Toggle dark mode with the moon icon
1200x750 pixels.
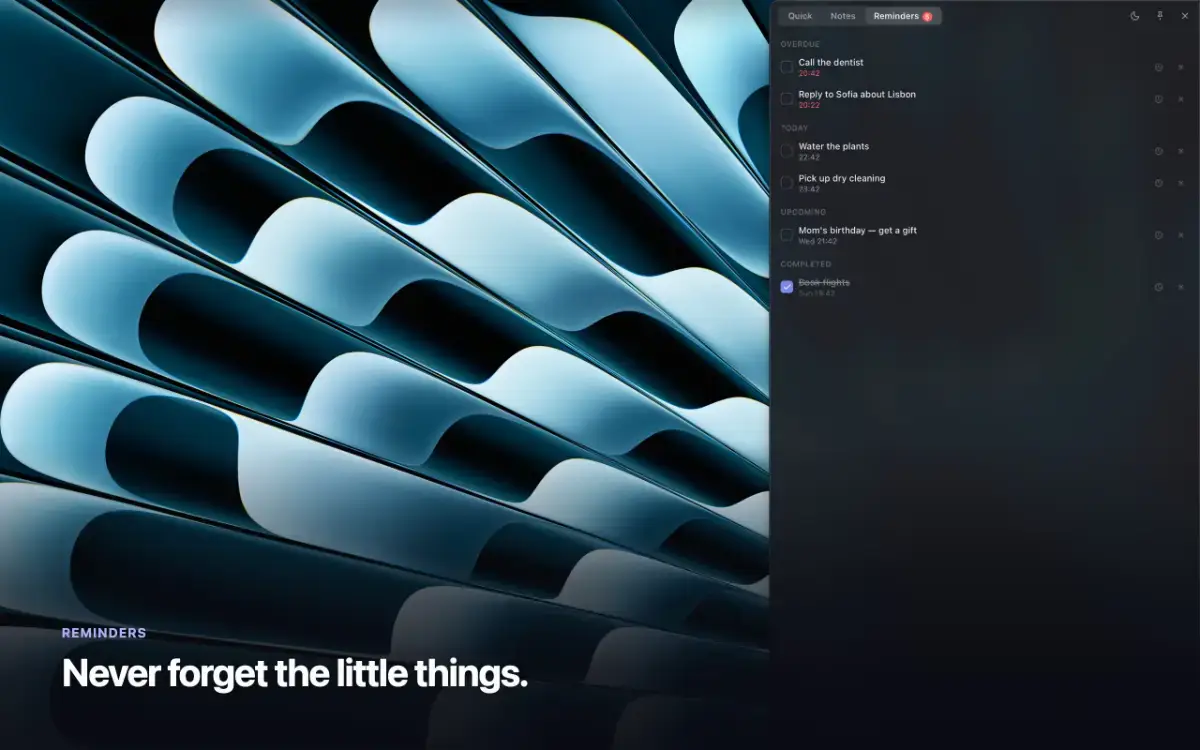click(x=1135, y=16)
